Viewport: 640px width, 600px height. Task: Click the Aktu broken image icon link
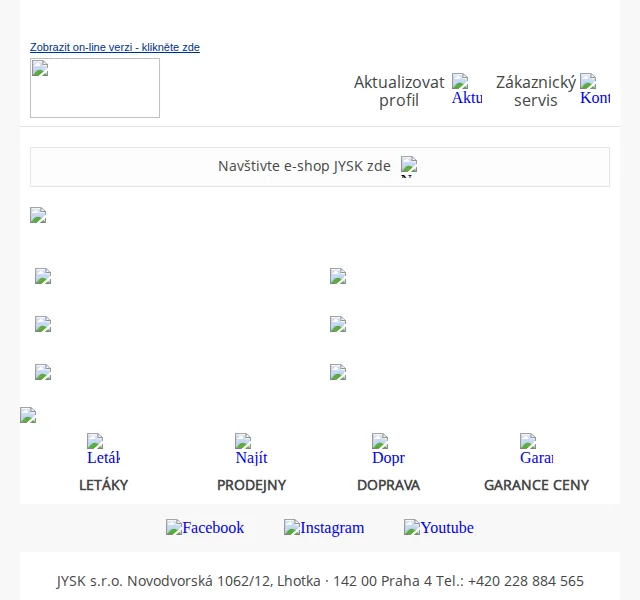point(467,89)
